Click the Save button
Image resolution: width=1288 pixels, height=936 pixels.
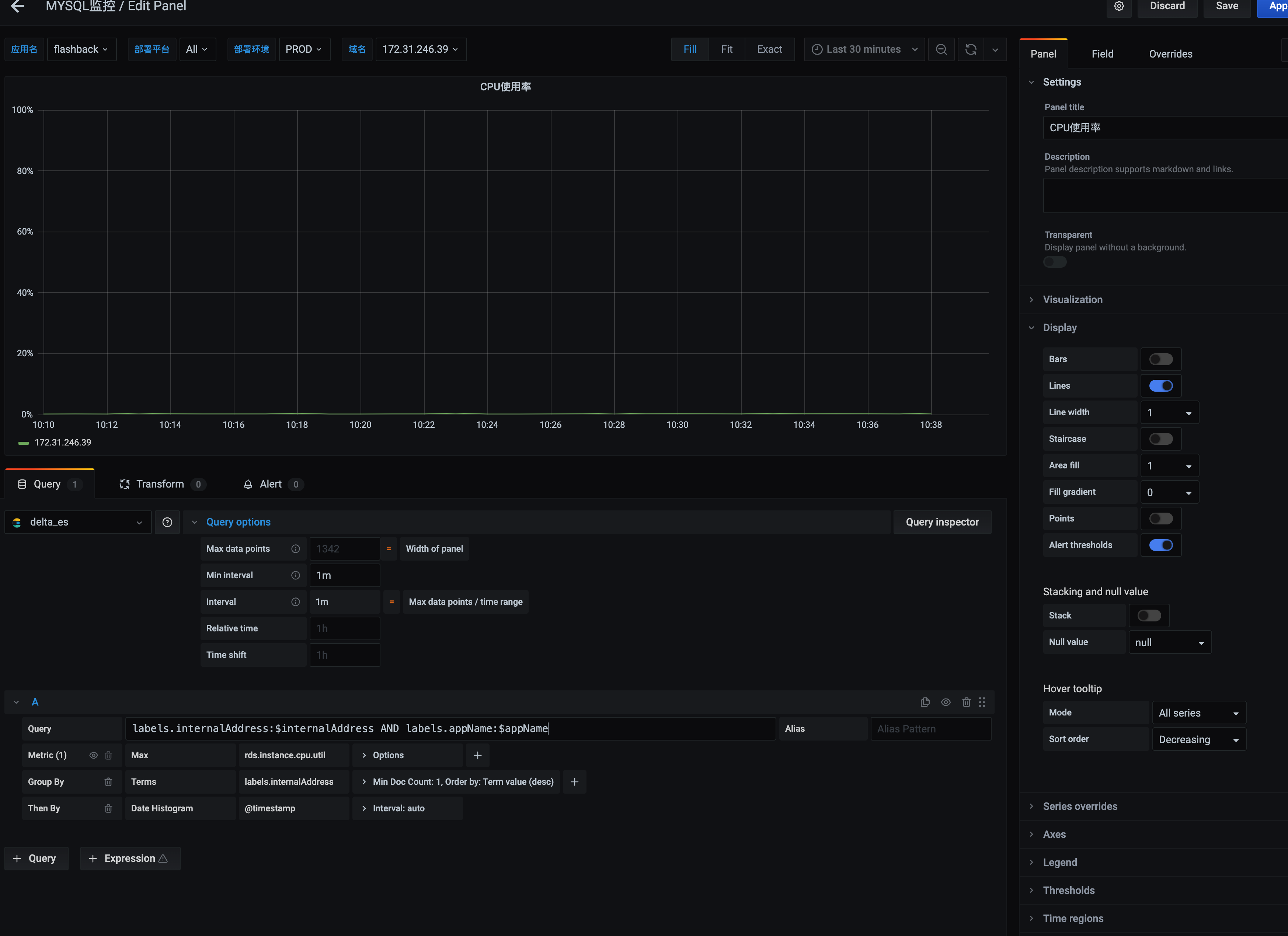click(1227, 6)
